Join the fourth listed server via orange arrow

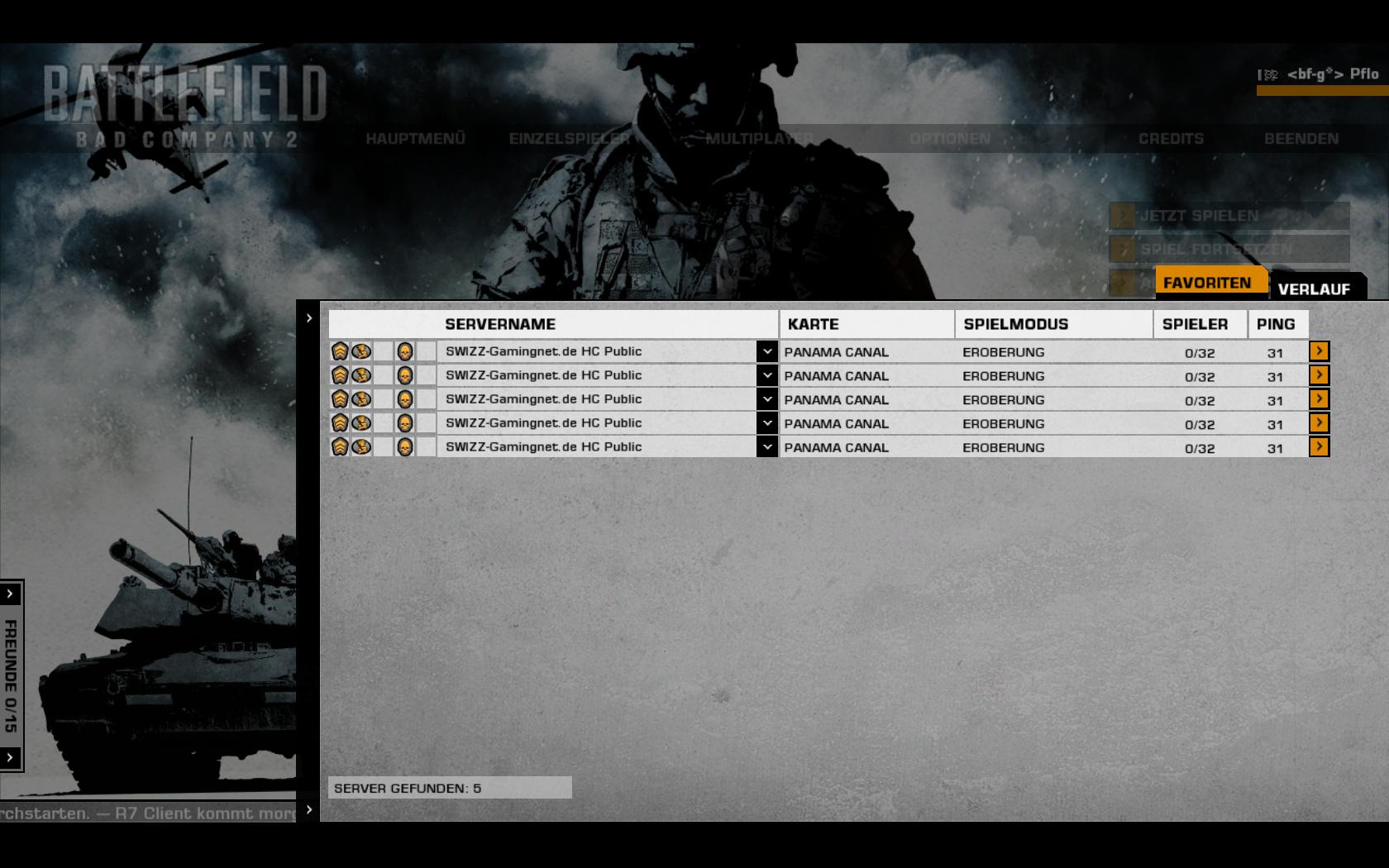pos(1319,423)
